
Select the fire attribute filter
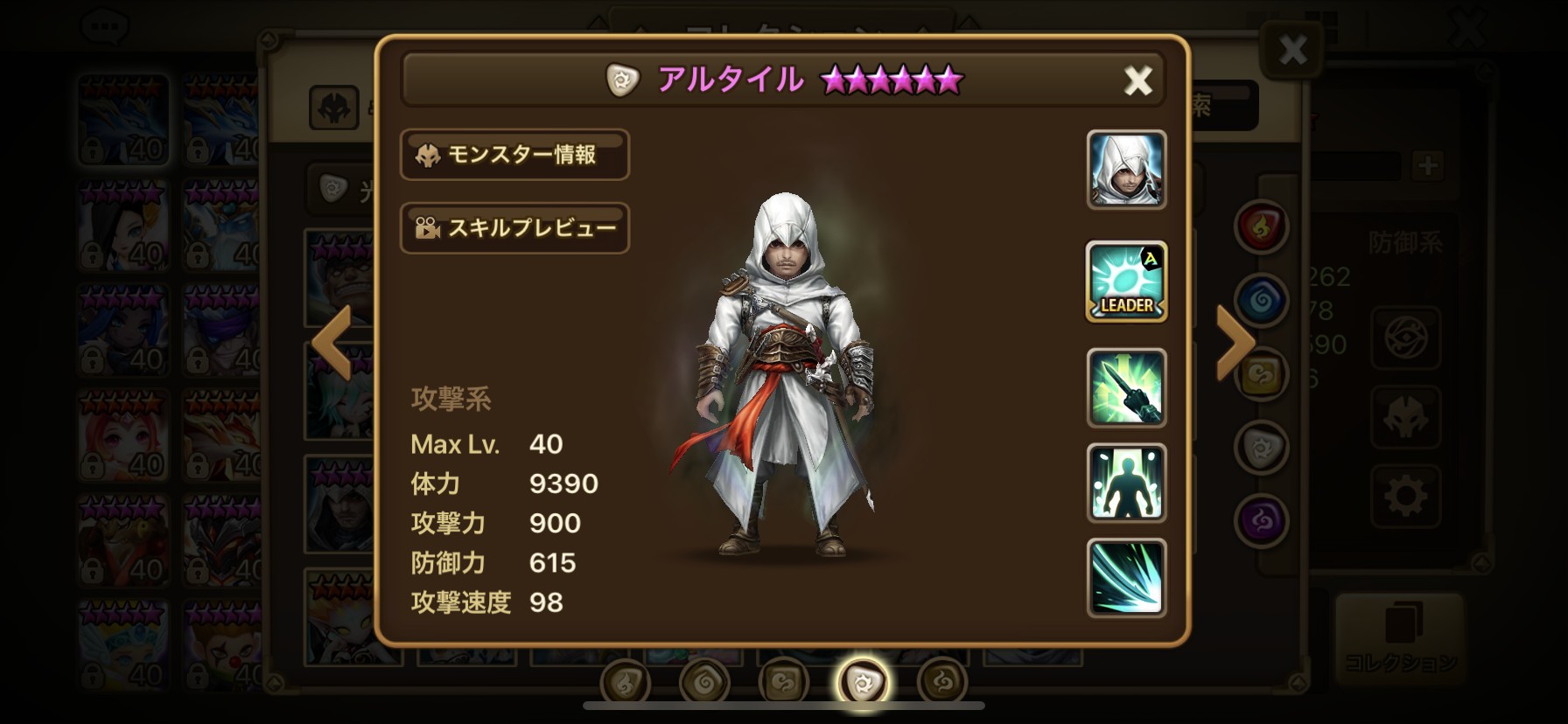click(1261, 226)
